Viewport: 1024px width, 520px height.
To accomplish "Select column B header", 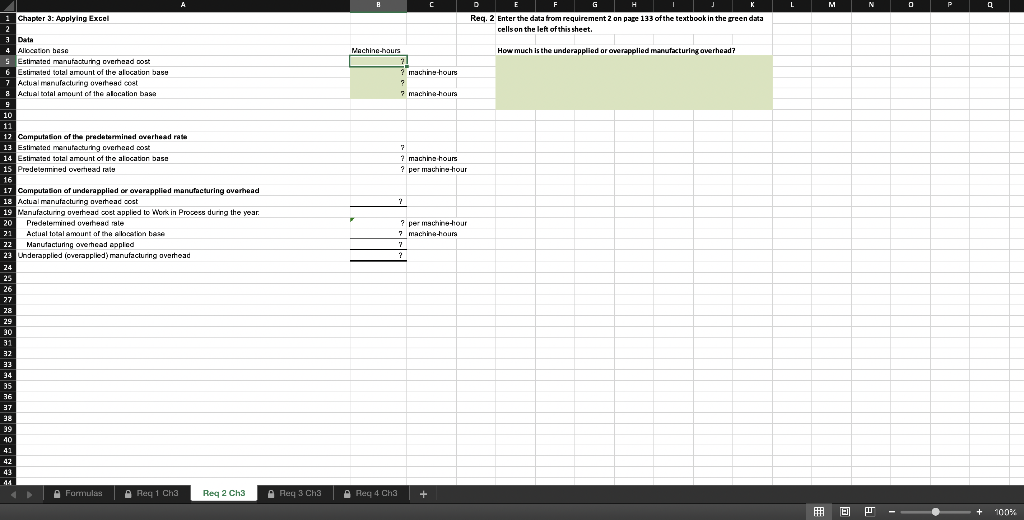I will pos(378,5).
